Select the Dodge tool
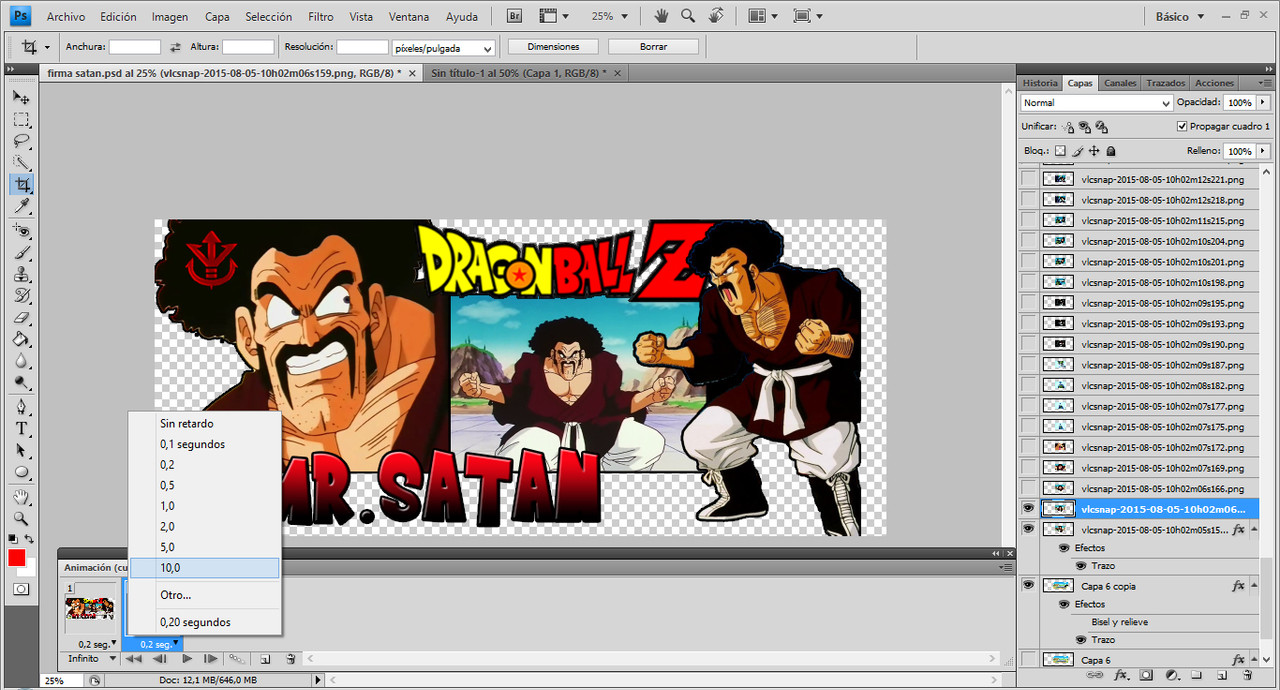1280x690 pixels. click(x=21, y=382)
